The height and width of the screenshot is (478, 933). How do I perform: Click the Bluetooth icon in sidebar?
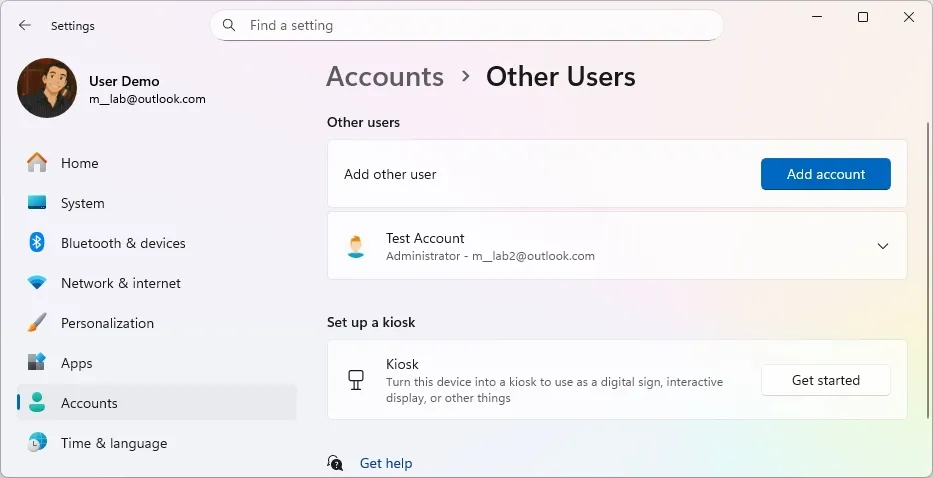pyautogui.click(x=37, y=242)
